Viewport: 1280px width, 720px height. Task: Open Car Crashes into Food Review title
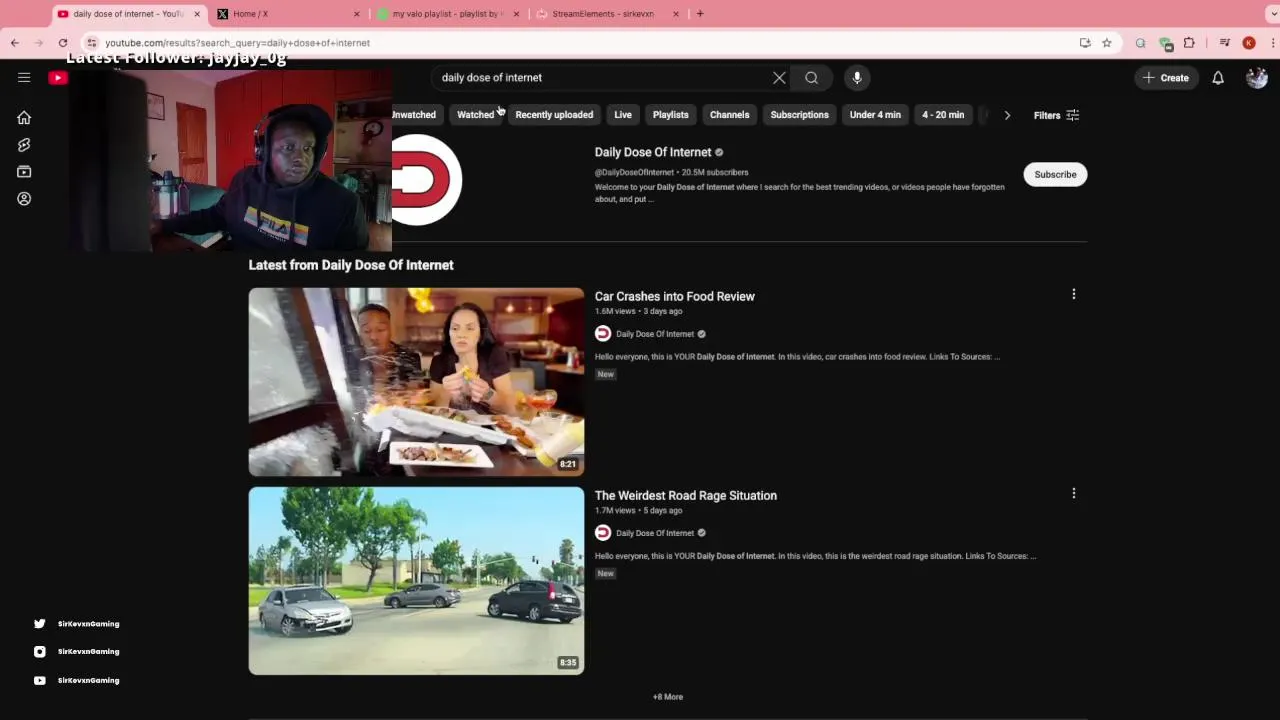click(x=675, y=296)
